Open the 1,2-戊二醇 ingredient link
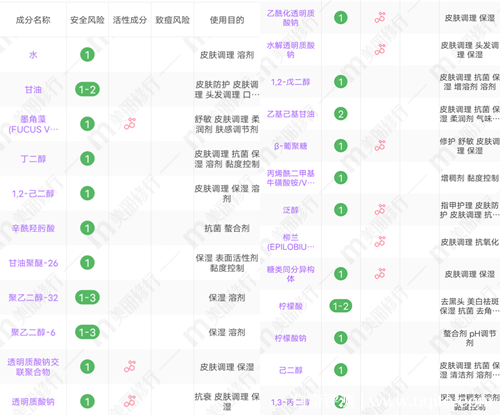The width and height of the screenshot is (500, 415). [290, 82]
